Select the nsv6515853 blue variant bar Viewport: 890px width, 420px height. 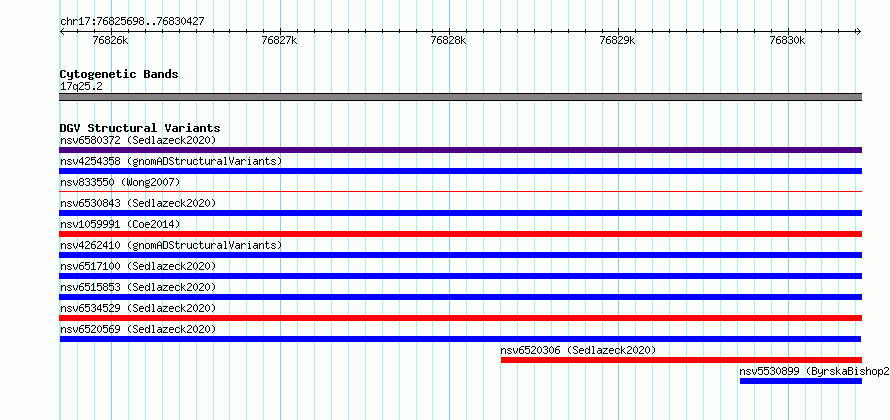460,297
